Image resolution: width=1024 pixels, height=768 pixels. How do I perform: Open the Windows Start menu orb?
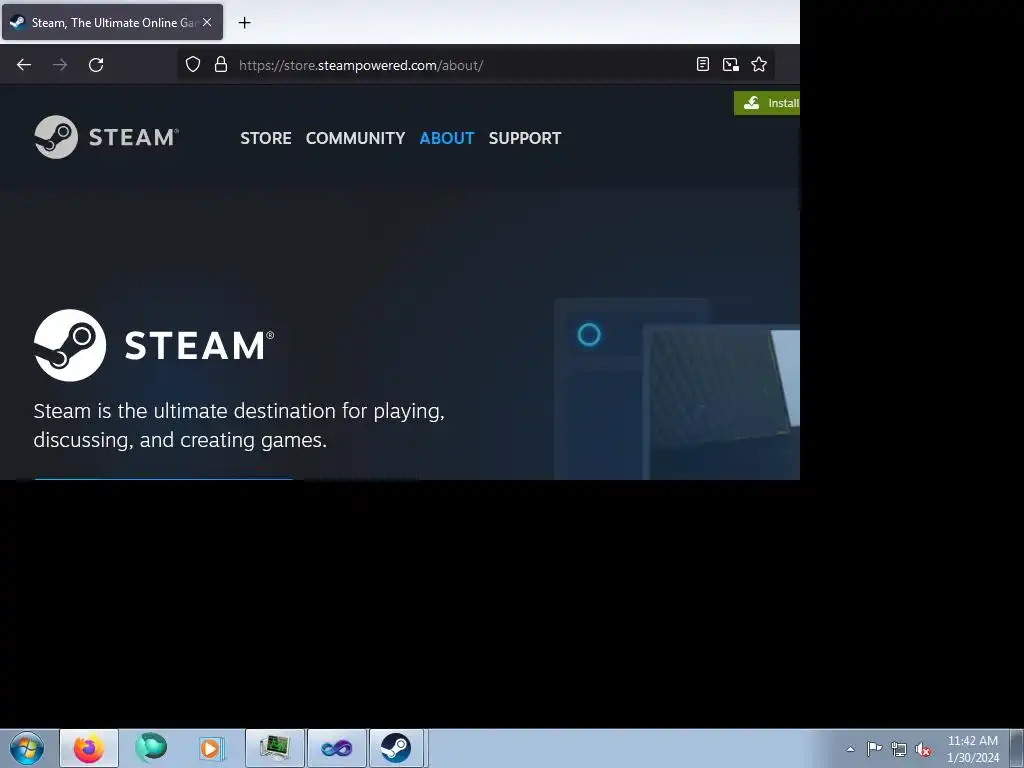[x=27, y=748]
